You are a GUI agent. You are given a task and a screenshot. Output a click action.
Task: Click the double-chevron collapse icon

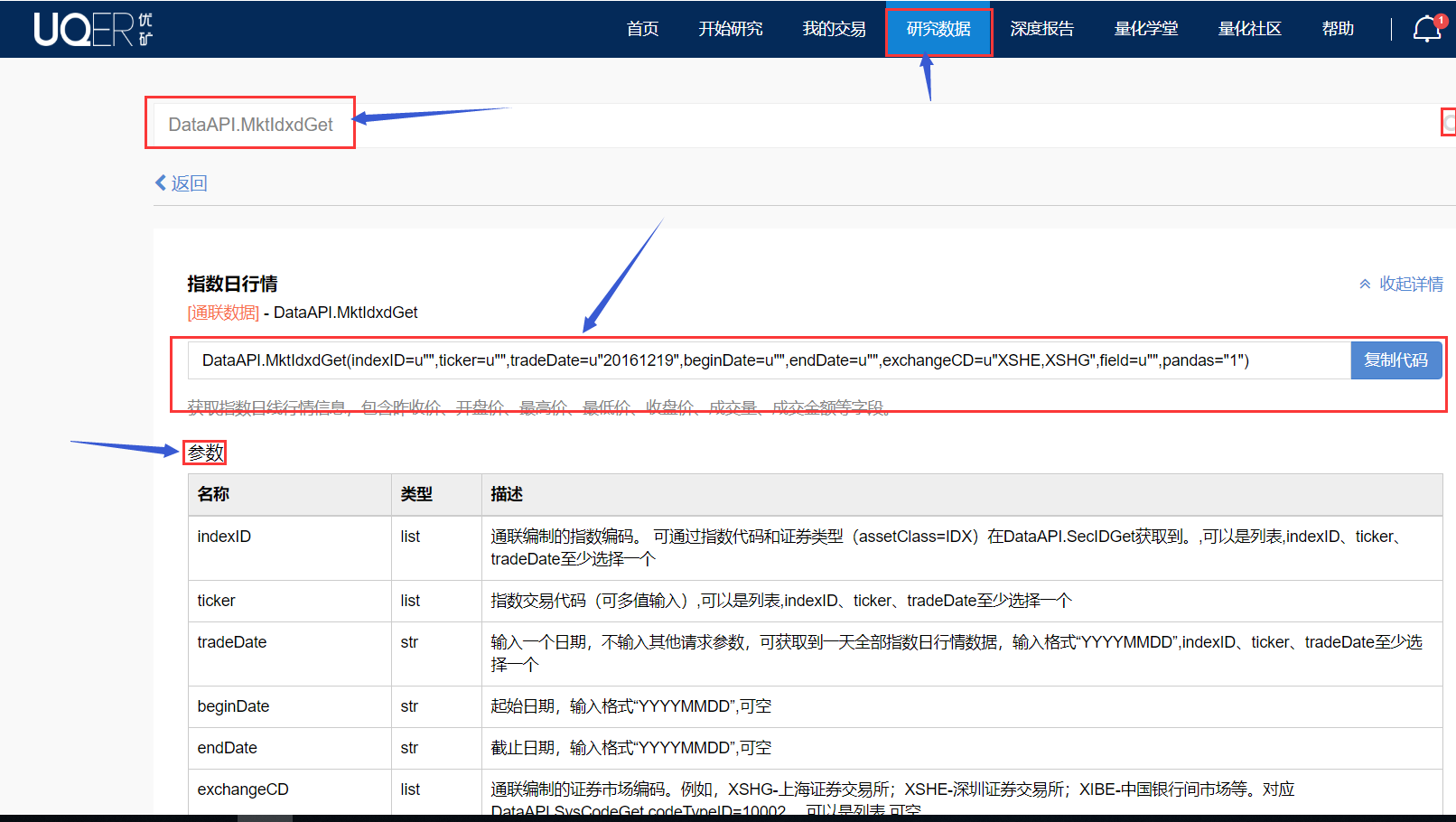point(1365,284)
